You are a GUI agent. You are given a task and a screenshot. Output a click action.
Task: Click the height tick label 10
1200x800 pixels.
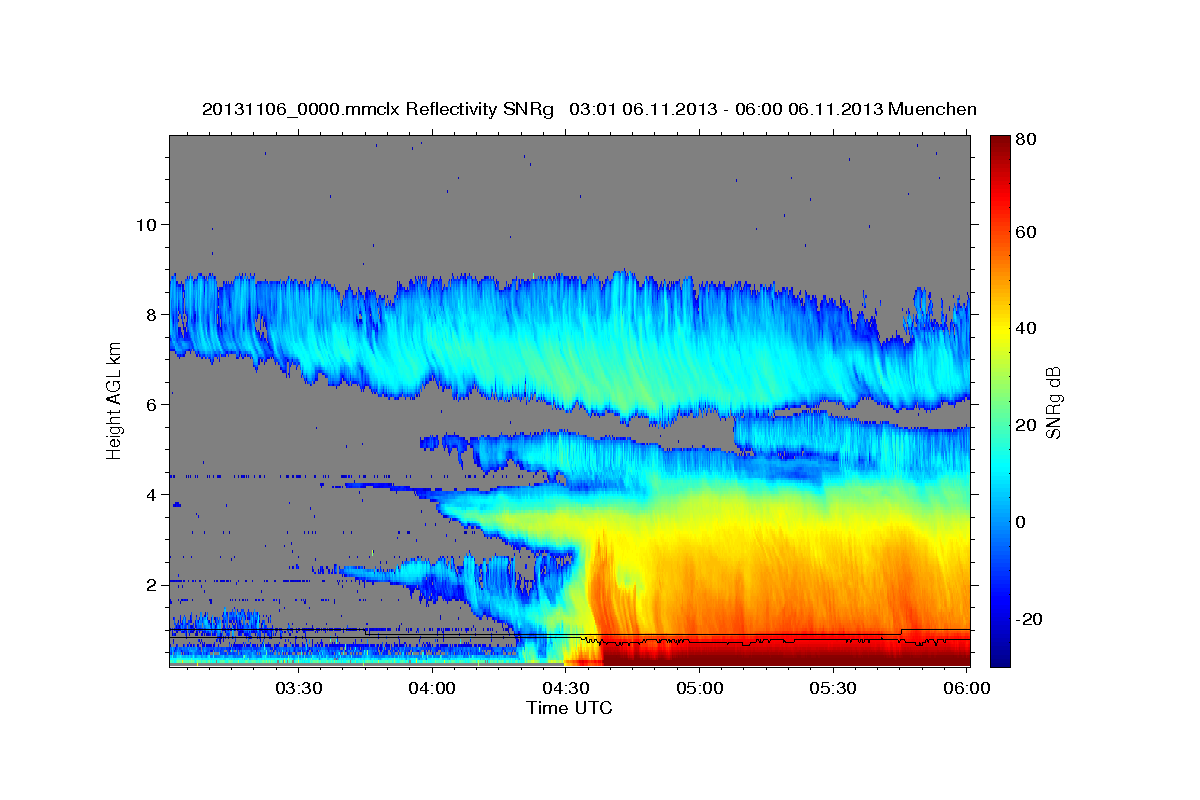pos(147,224)
